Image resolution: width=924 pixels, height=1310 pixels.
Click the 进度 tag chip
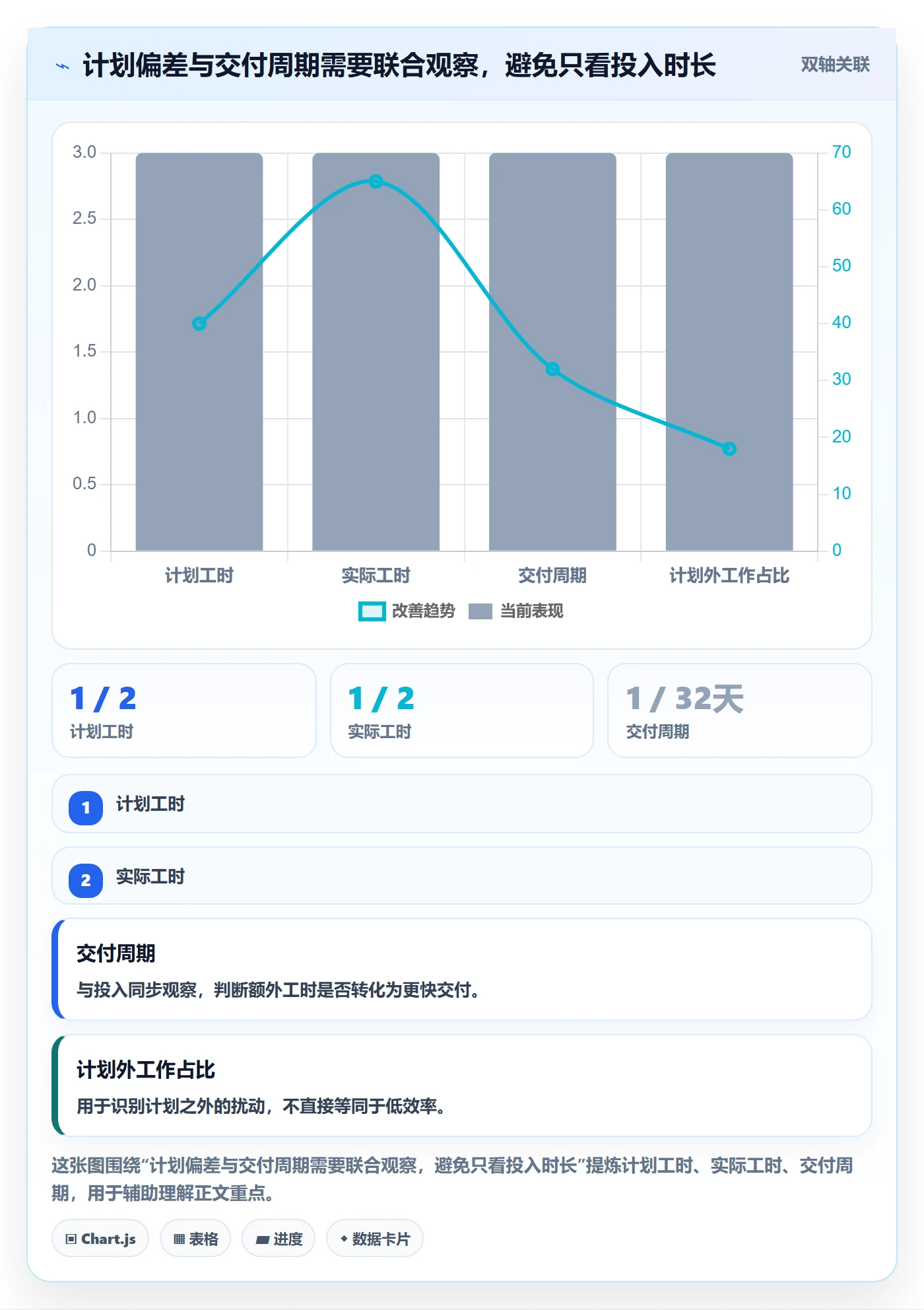point(279,1239)
